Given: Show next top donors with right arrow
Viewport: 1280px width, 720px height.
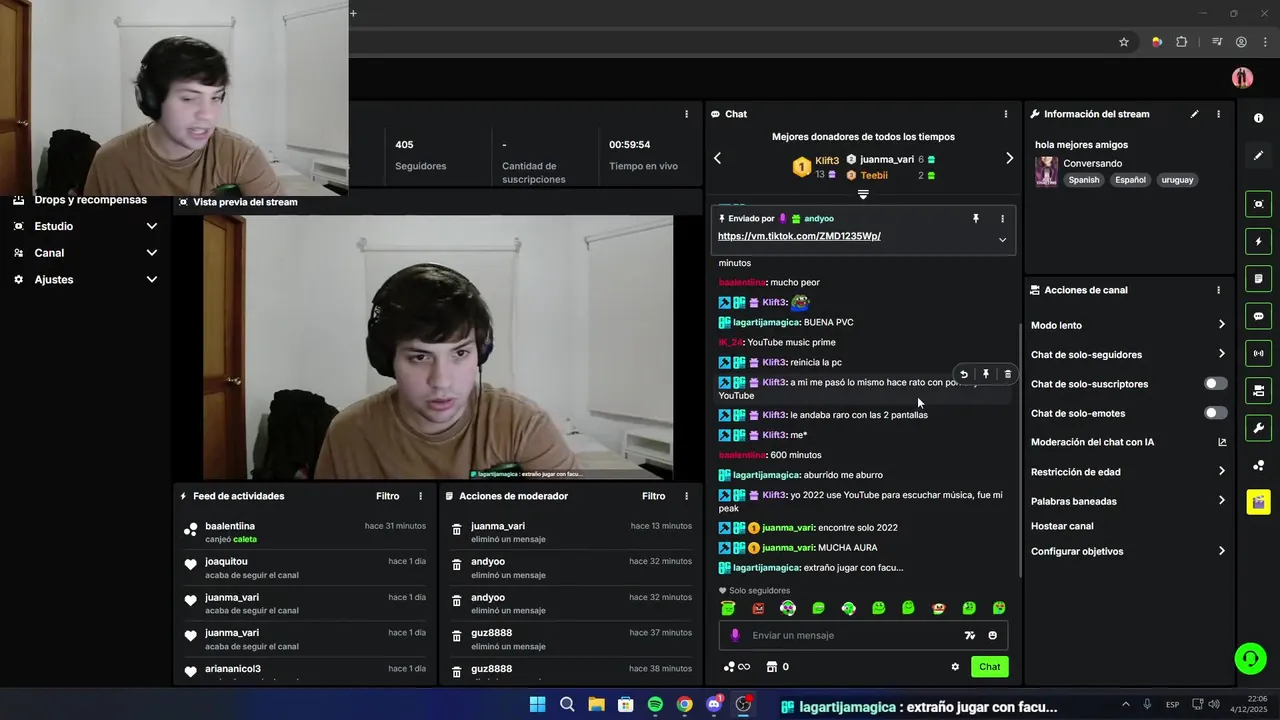Looking at the screenshot, I should [1009, 158].
